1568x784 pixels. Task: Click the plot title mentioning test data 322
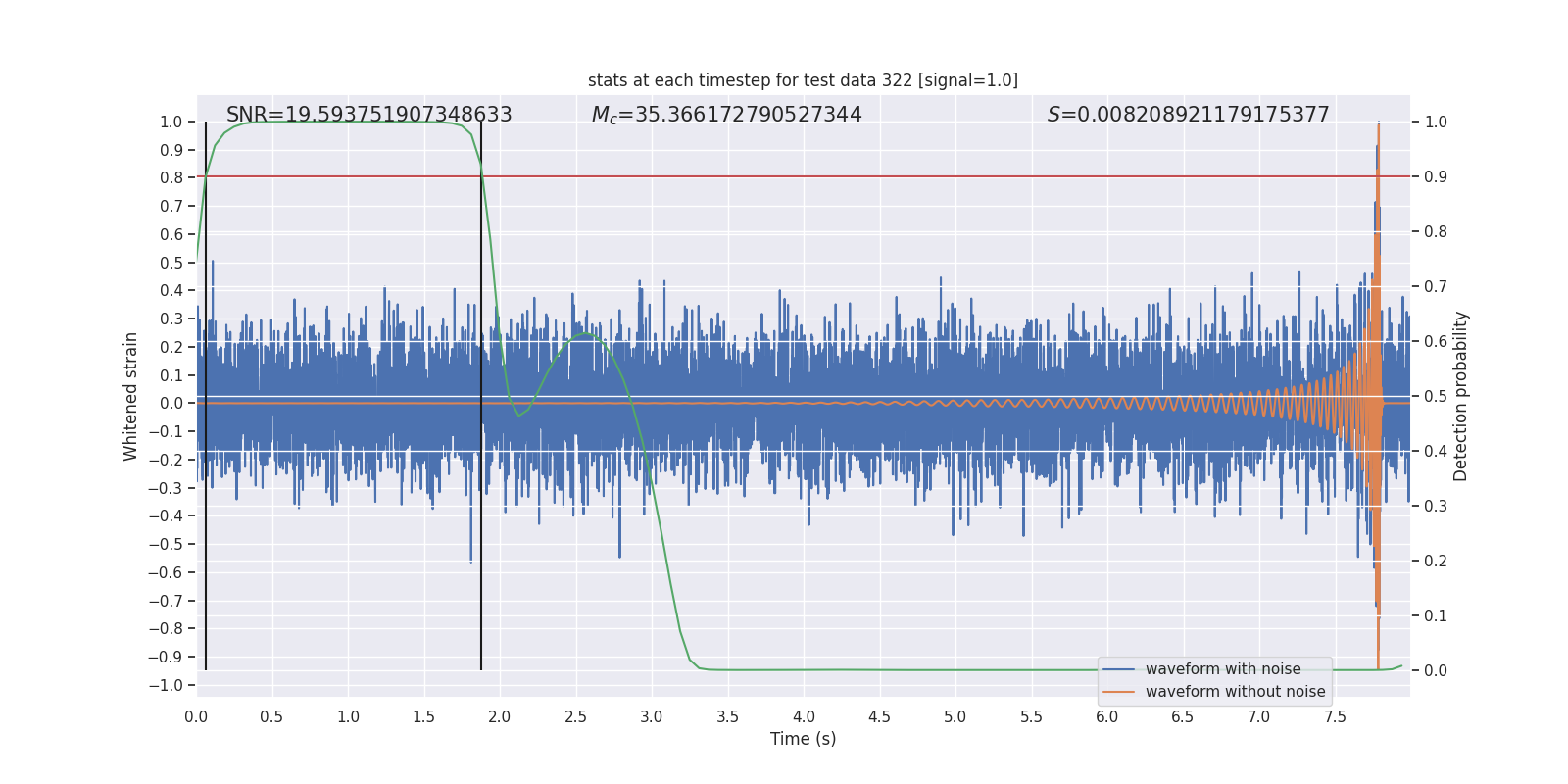803,80
